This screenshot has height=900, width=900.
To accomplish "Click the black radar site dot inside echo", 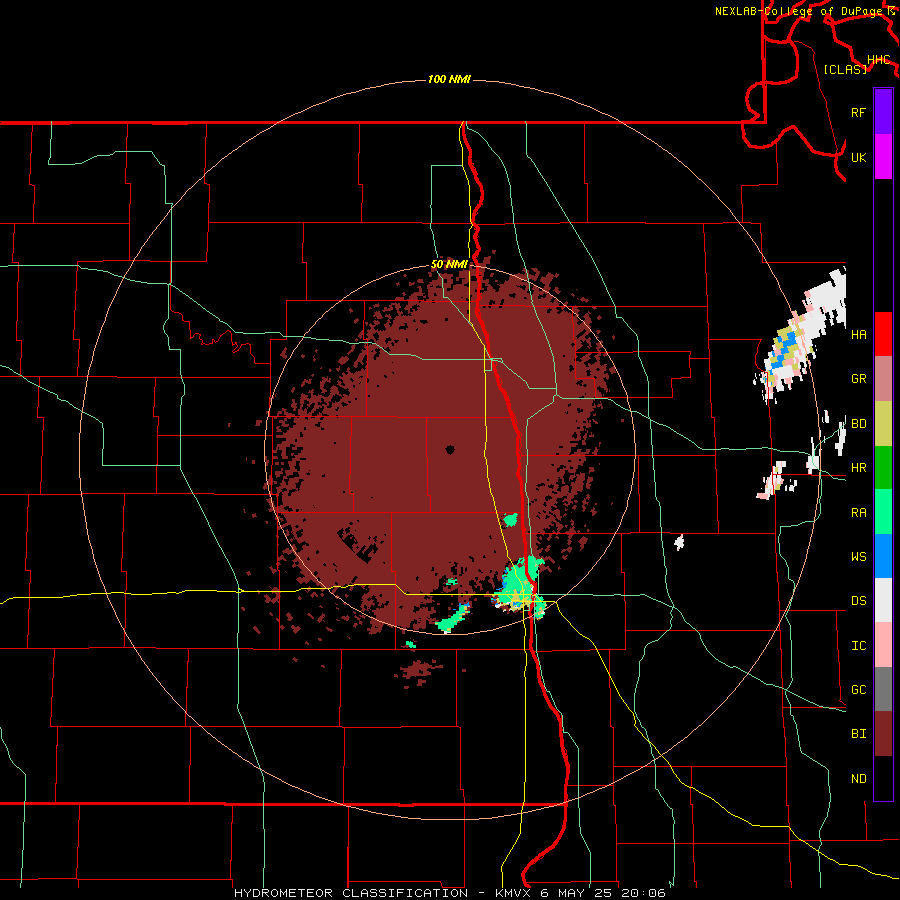I will click(x=450, y=450).
